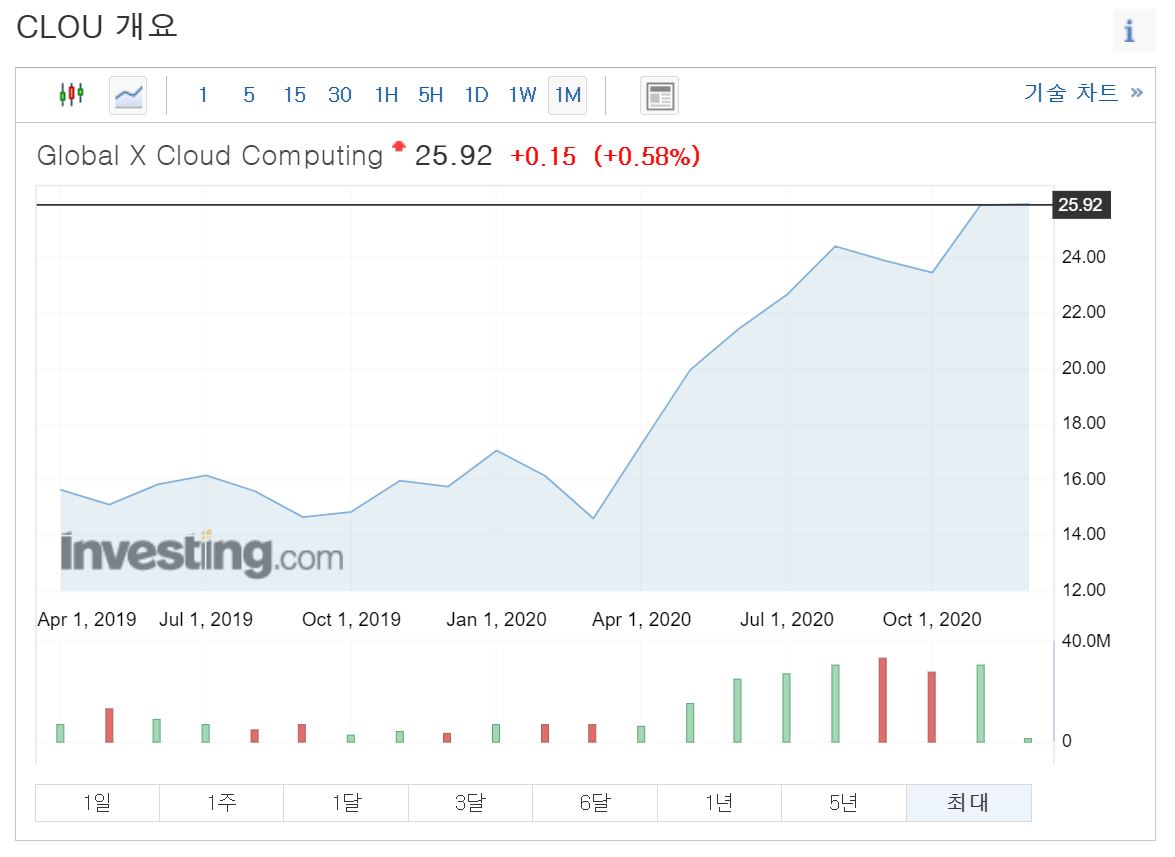Select the 6달 range tab

click(595, 803)
